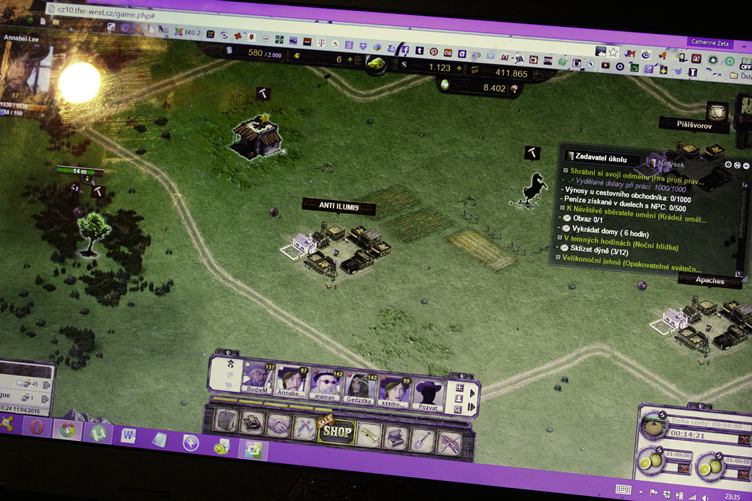Collapse the friends bar with the top-left arrow
The width and height of the screenshot is (752, 501).
(227, 352)
